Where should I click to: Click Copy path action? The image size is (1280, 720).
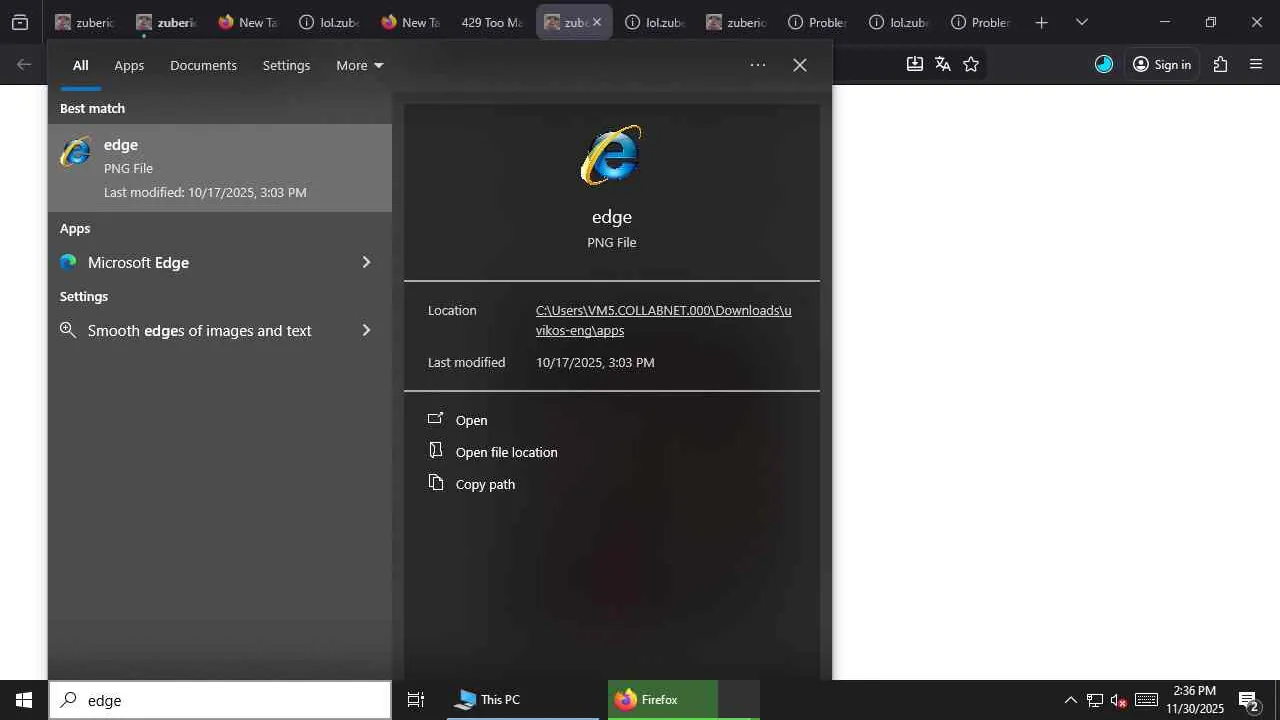click(485, 484)
